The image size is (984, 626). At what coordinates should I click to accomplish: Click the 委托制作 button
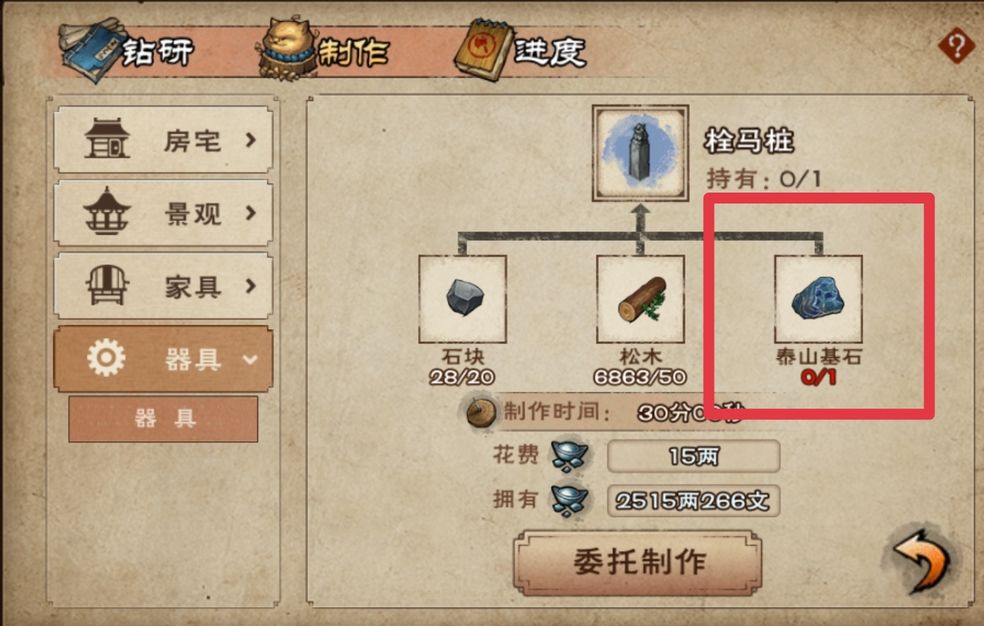[x=638, y=562]
